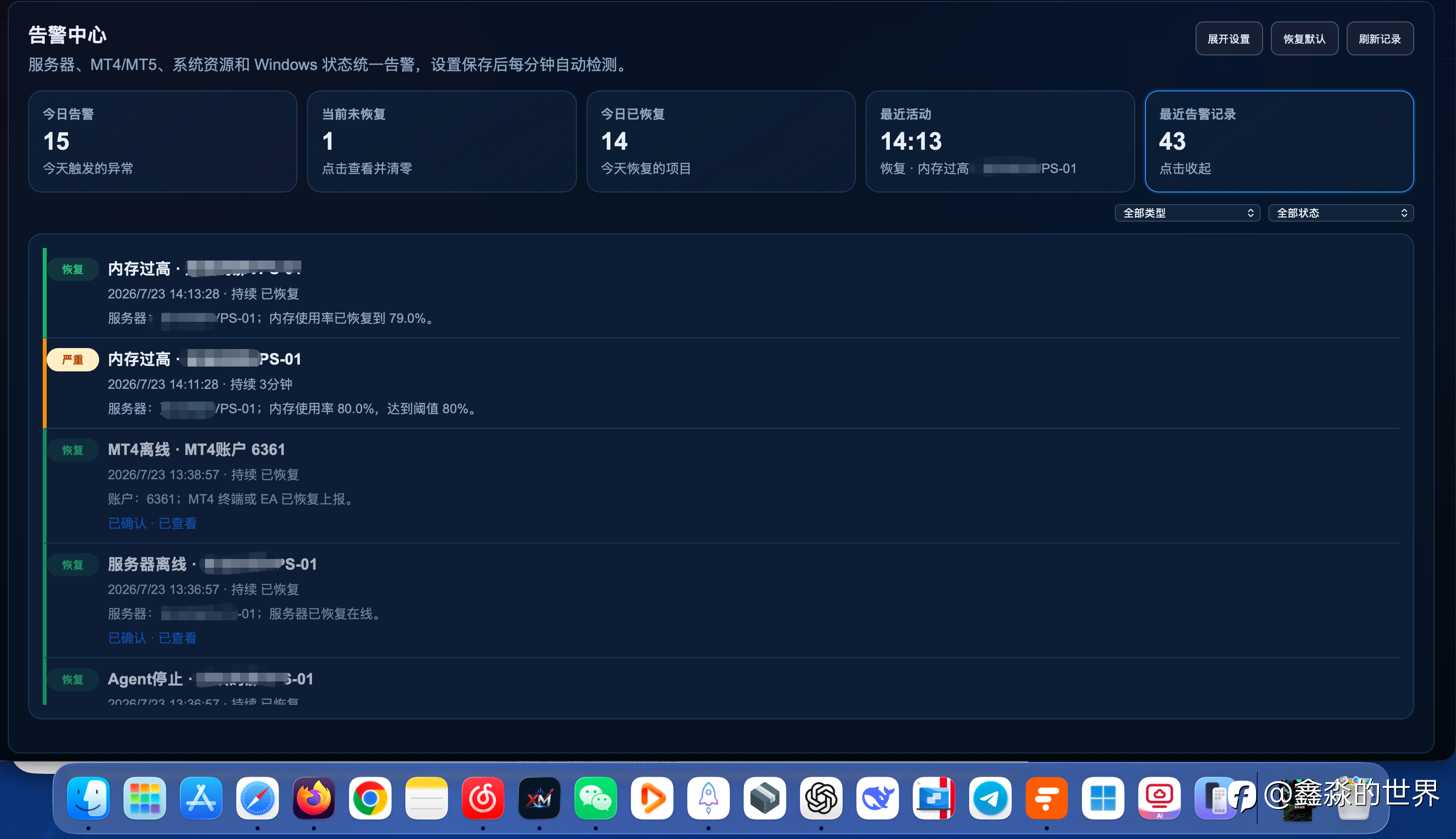The height and width of the screenshot is (839, 1456).
Task: Open the Notes app in the dock
Action: 426,798
